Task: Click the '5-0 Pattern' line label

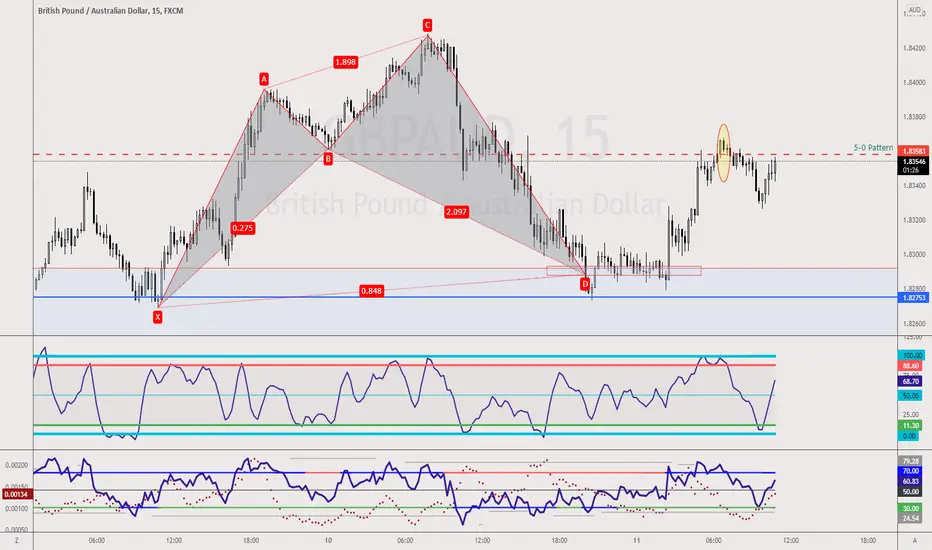Action: (873, 147)
